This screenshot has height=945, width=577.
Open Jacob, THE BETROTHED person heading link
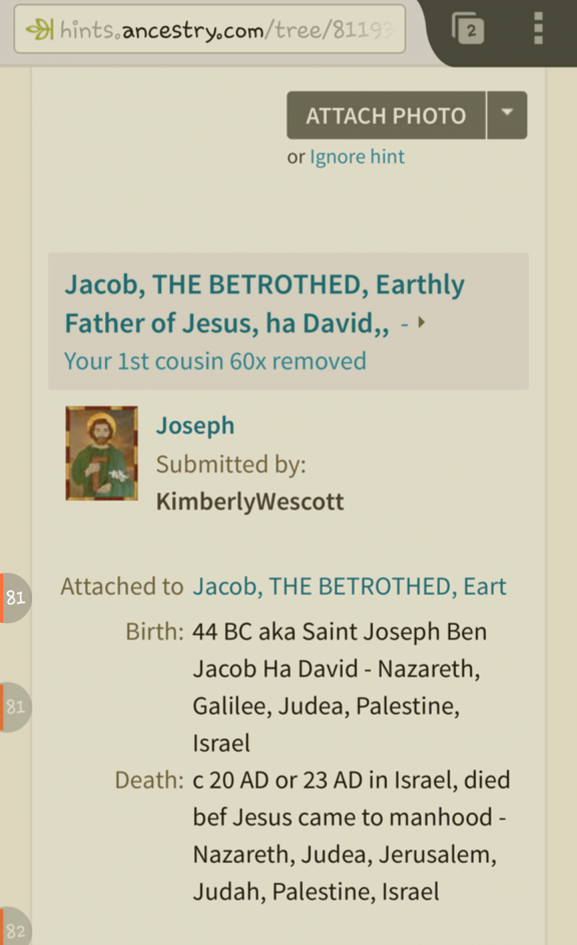pos(264,304)
